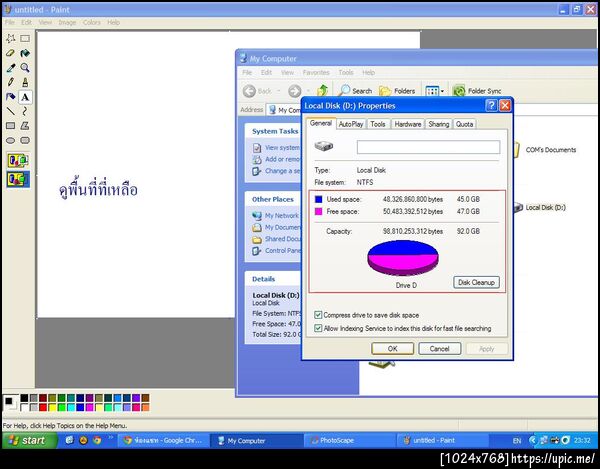
Task: Switch to Google Chrome taskbar button
Action: click(x=164, y=441)
